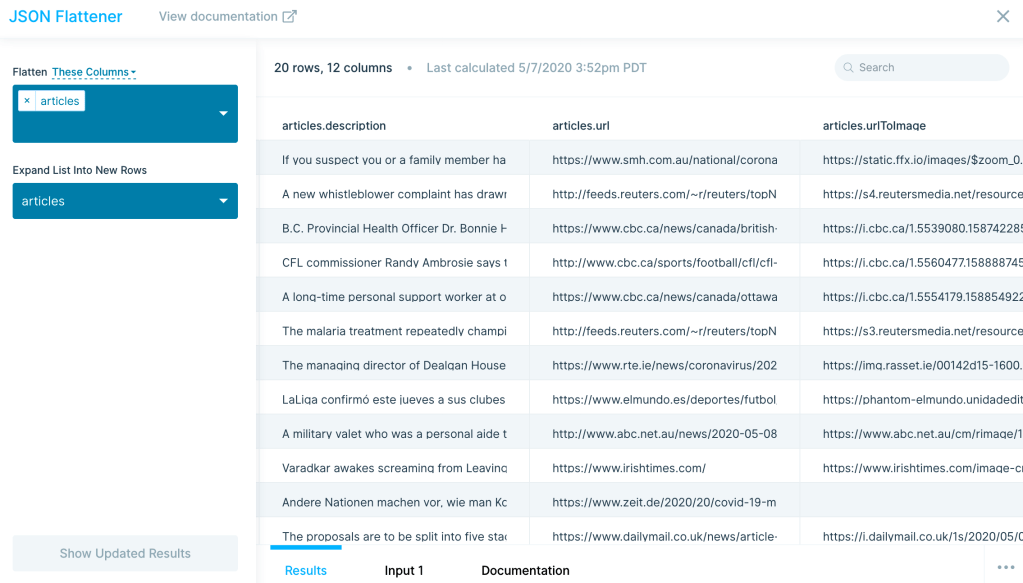Expand the Flatten columns selector arrow
This screenshot has height=583, width=1023.
(x=223, y=114)
